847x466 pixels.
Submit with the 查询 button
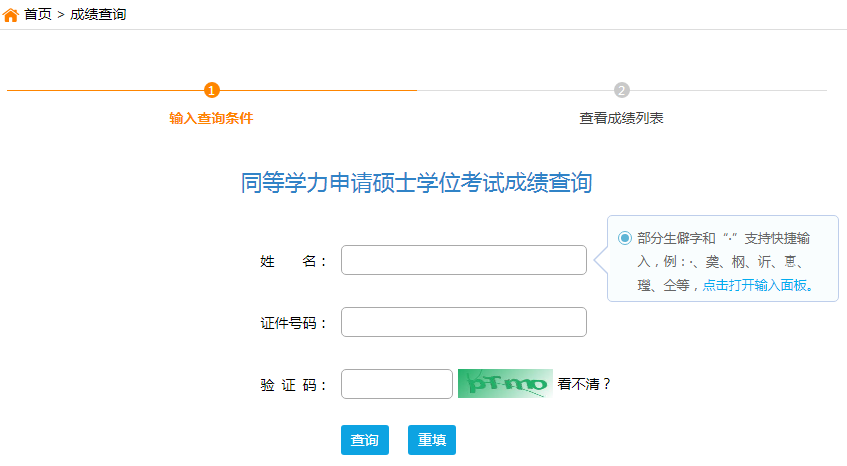pos(365,440)
